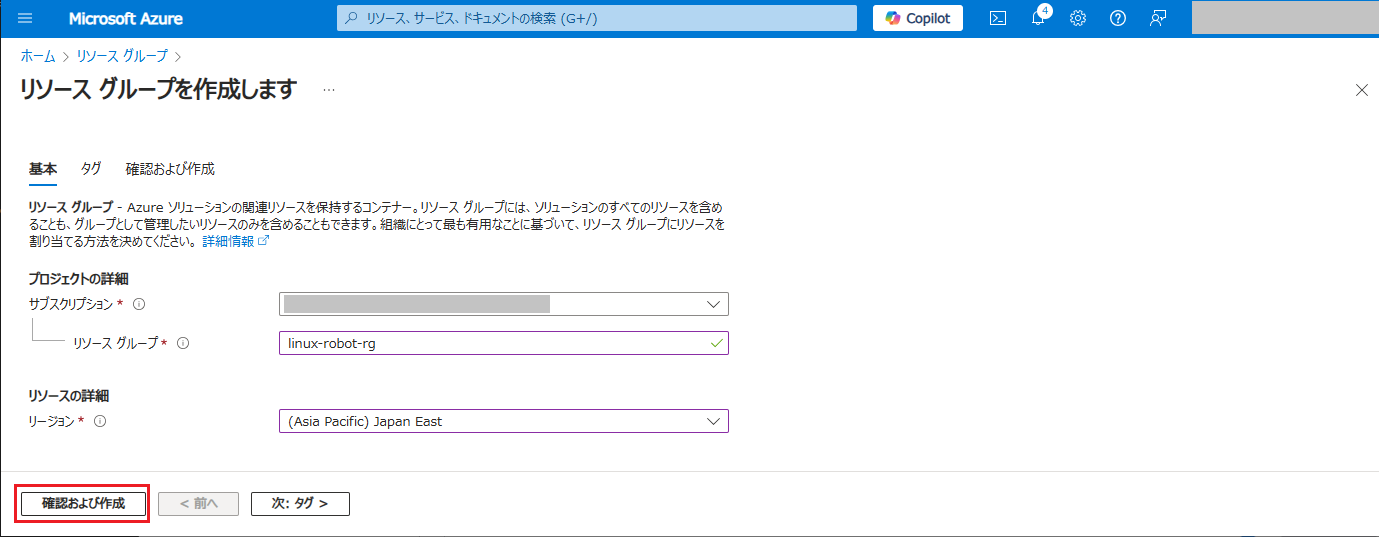Launch Copilot from the top bar
Image resolution: width=1379 pixels, height=537 pixels.
tap(918, 18)
